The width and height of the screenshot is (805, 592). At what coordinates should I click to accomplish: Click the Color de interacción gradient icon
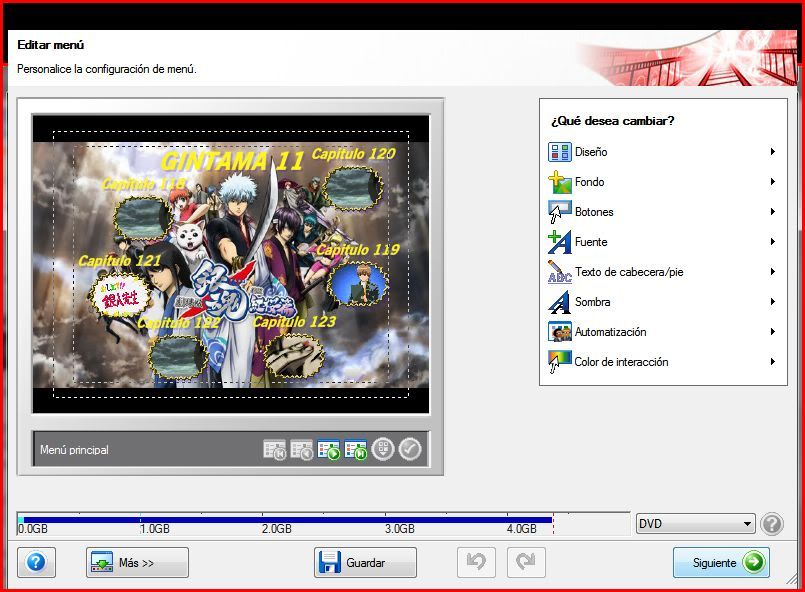pyautogui.click(x=560, y=362)
